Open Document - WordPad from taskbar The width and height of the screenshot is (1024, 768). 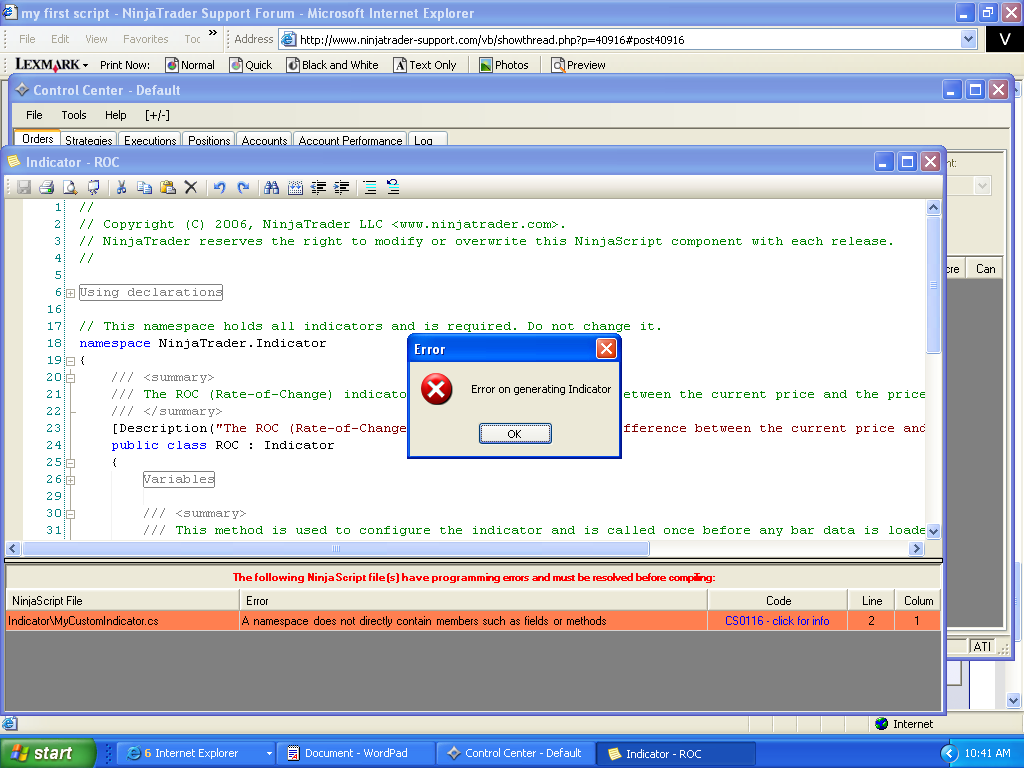click(x=356, y=753)
